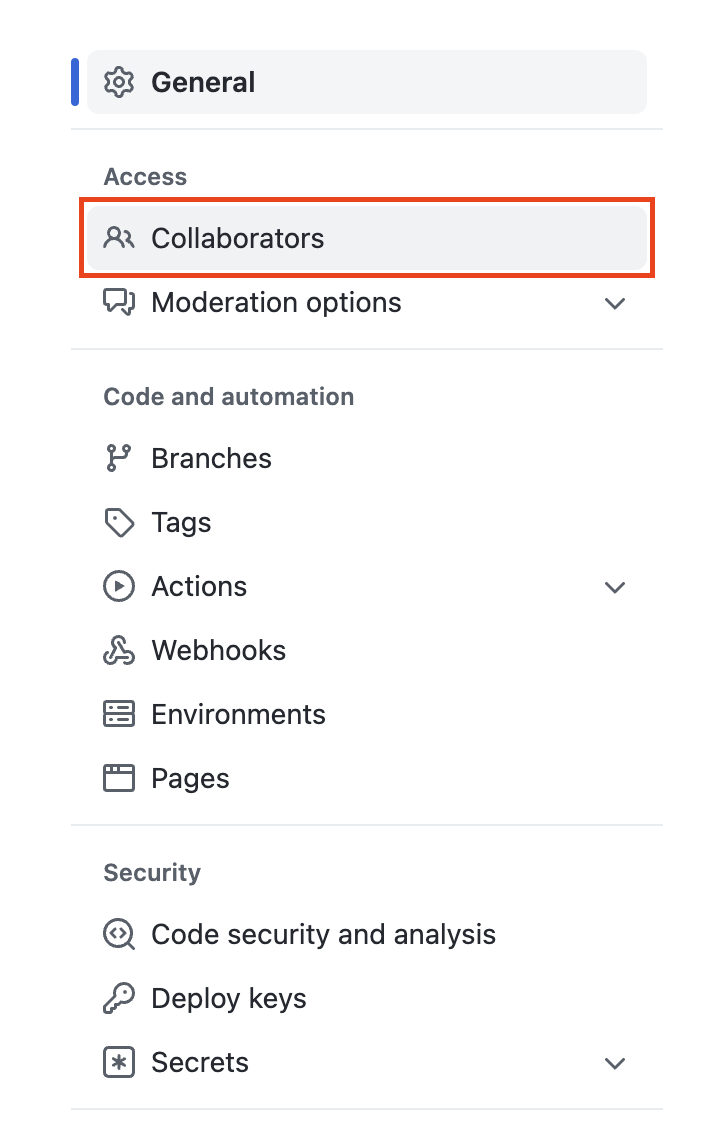Click the General gear icon

(118, 82)
